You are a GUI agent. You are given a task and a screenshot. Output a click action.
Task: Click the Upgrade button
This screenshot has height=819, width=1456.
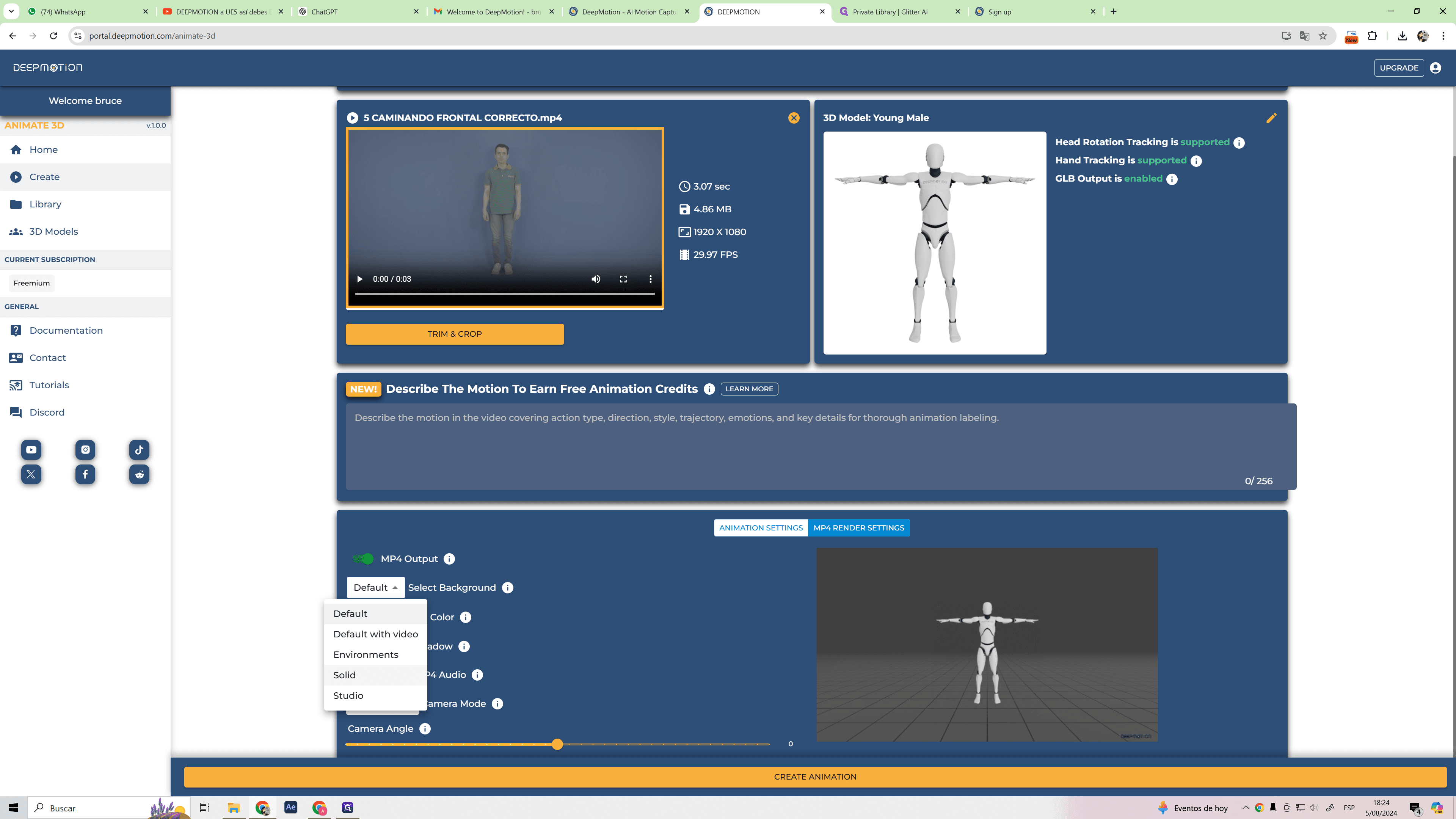pyautogui.click(x=1399, y=68)
